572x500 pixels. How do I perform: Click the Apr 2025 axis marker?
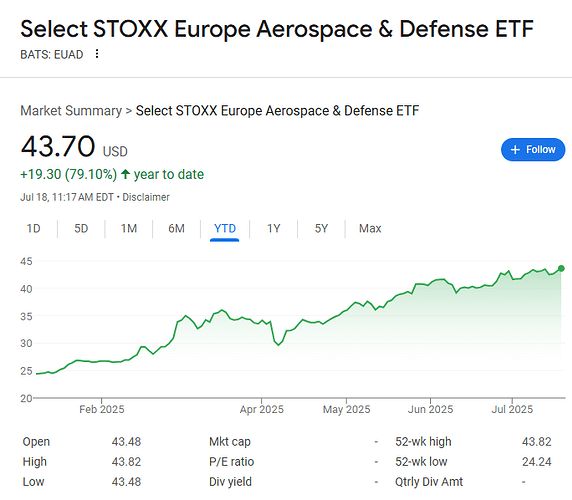click(x=262, y=409)
